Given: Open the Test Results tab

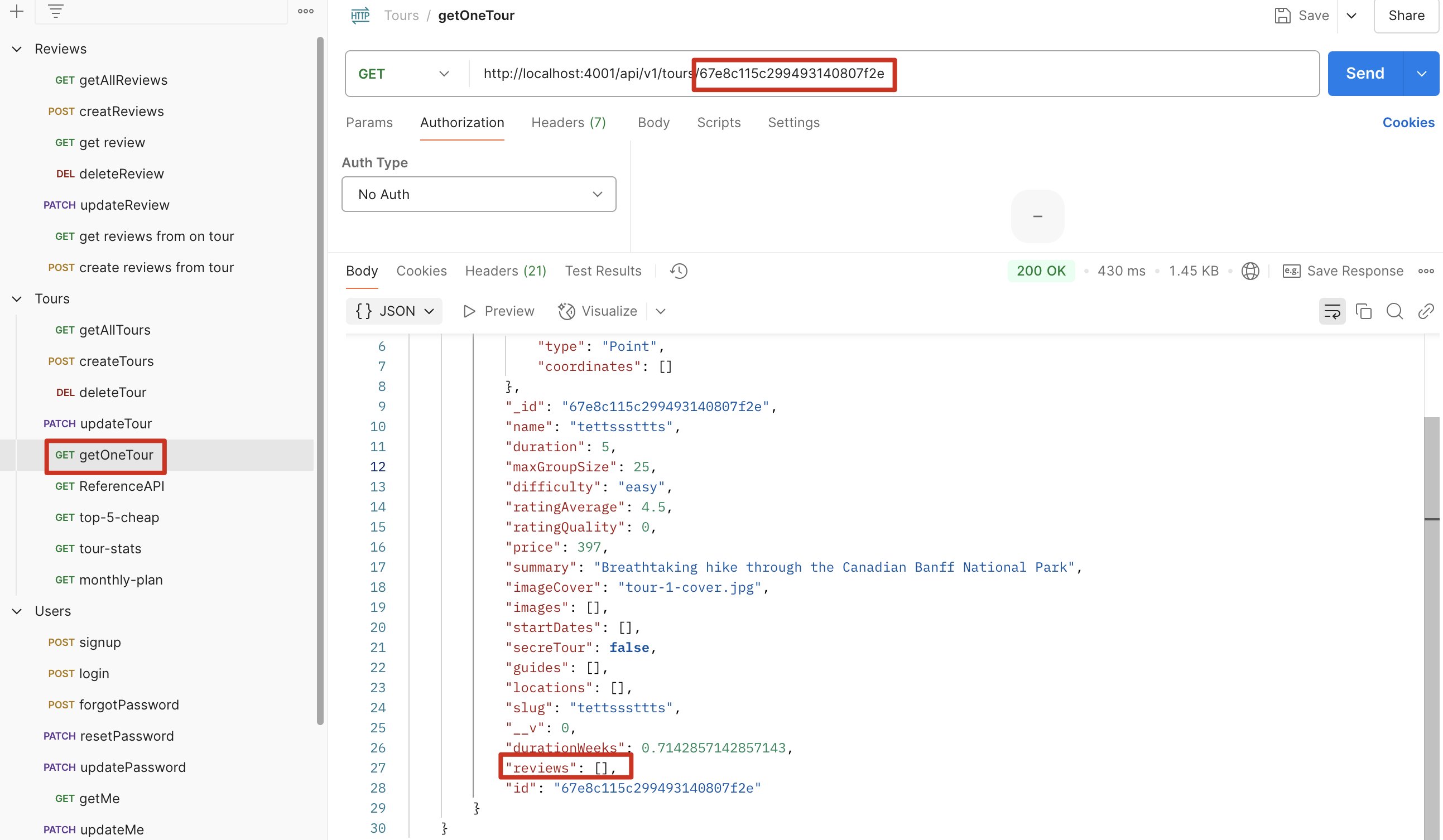Looking at the screenshot, I should point(603,271).
